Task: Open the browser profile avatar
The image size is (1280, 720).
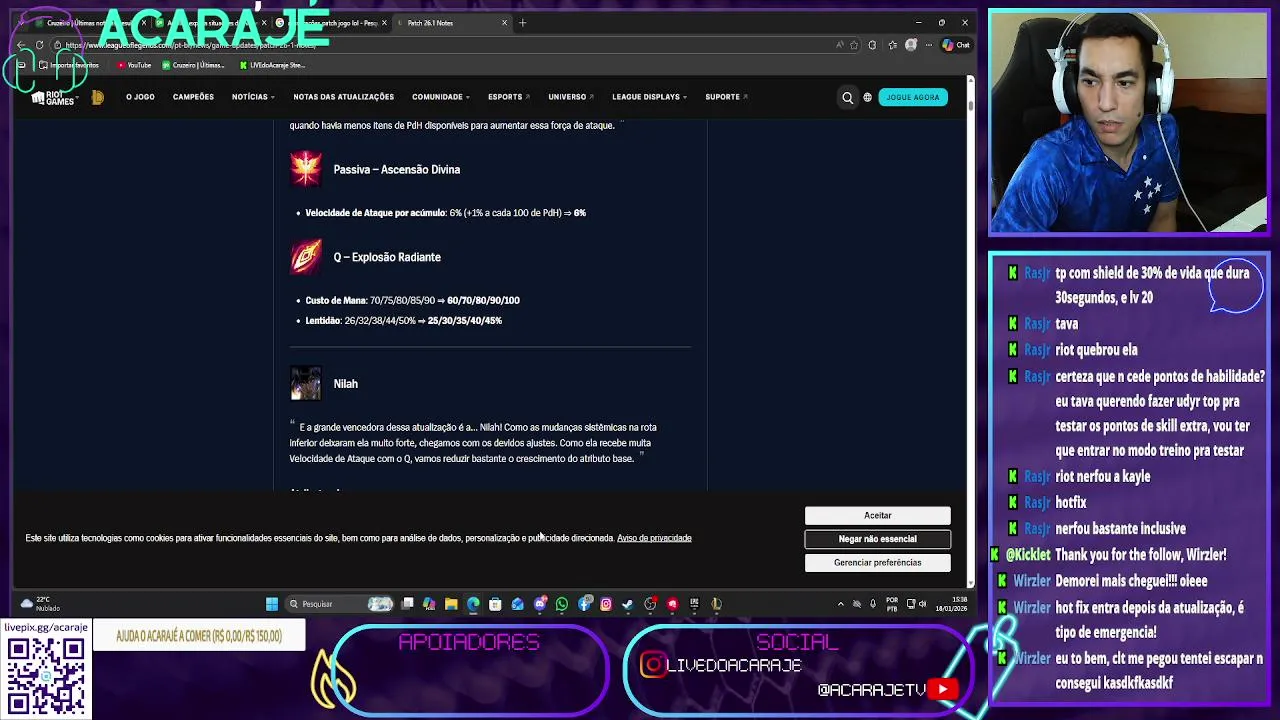Action: [910, 45]
